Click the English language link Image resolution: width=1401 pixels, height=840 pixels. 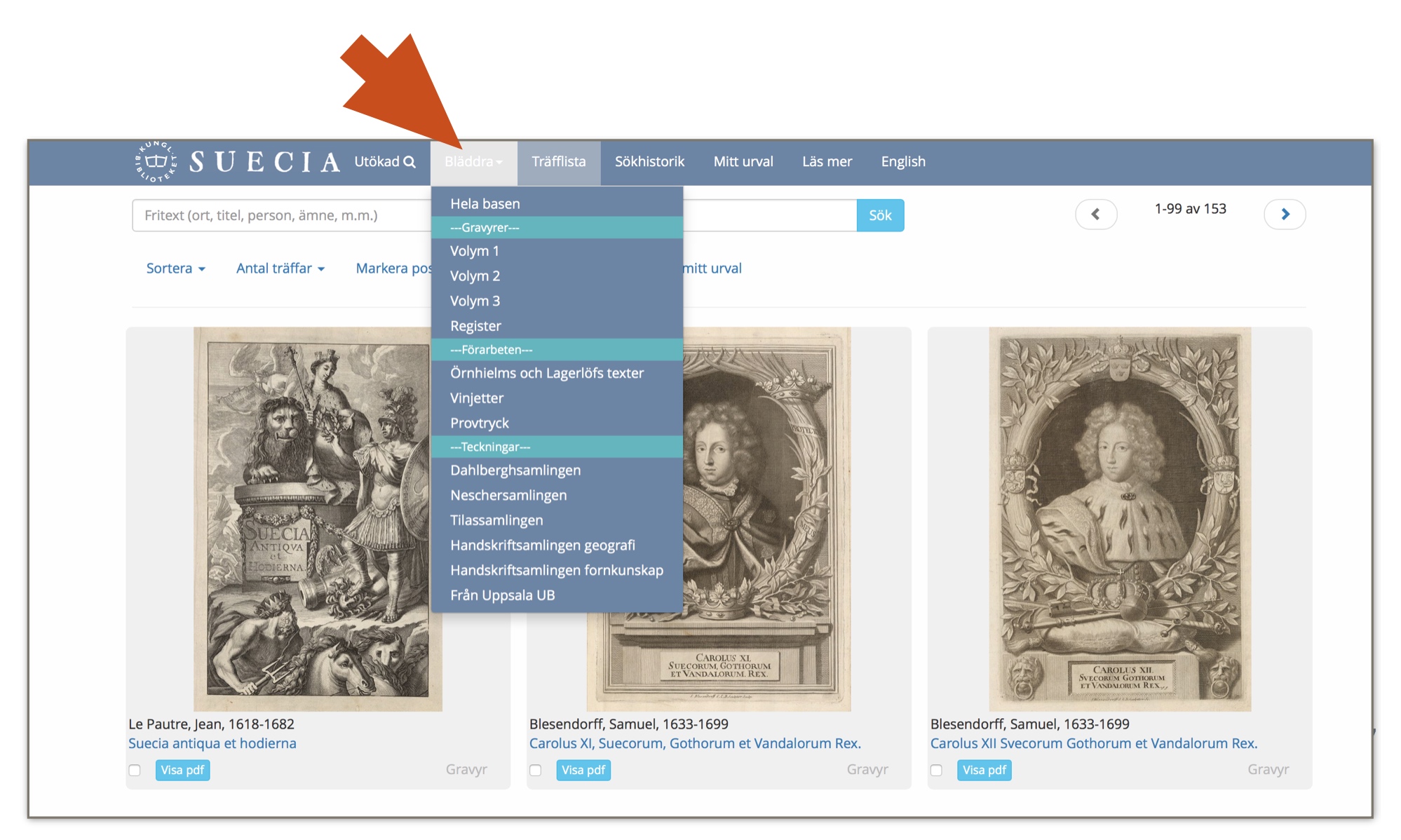click(902, 161)
